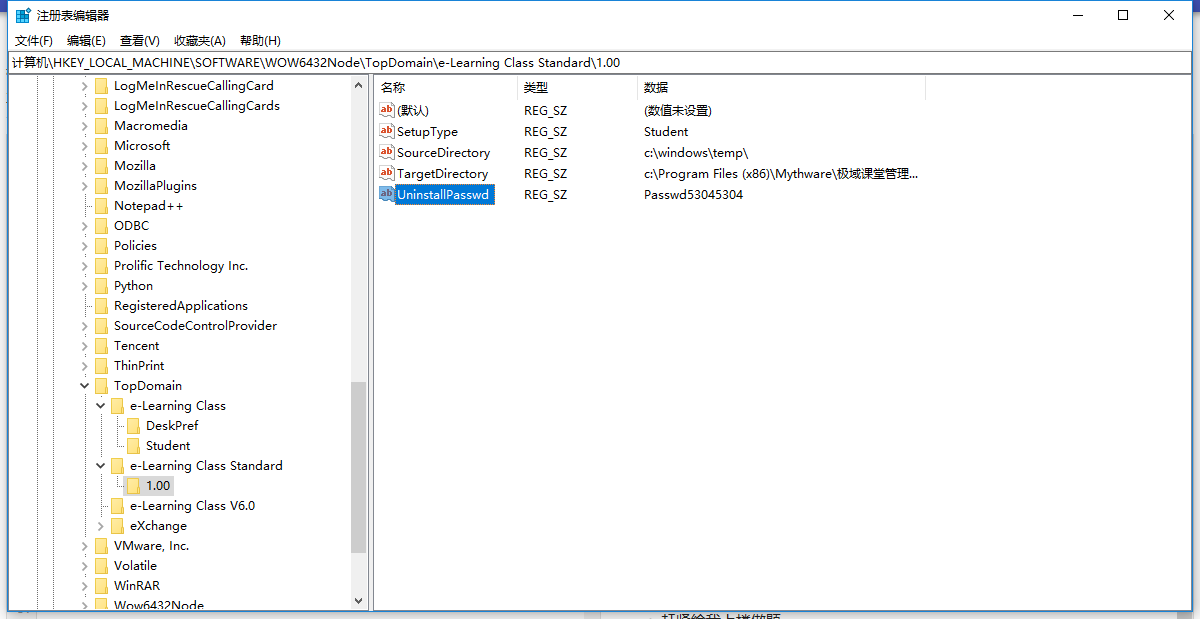
Task: Click the TargetDirectory value icon
Action: [387, 173]
